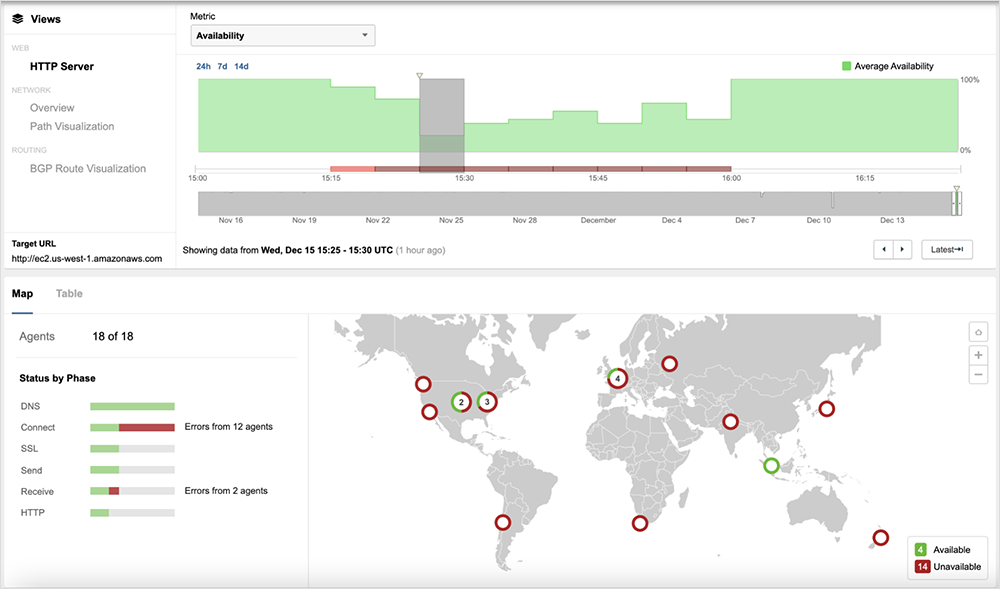The image size is (1000, 589).
Task: Open BGP Route Visualization view
Action: (x=88, y=169)
